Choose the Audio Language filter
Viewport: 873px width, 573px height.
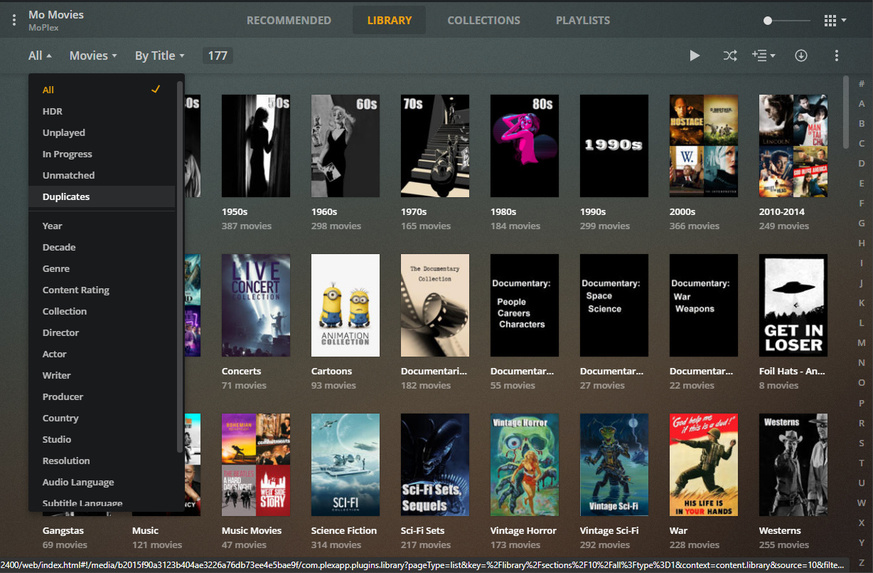tap(102, 482)
